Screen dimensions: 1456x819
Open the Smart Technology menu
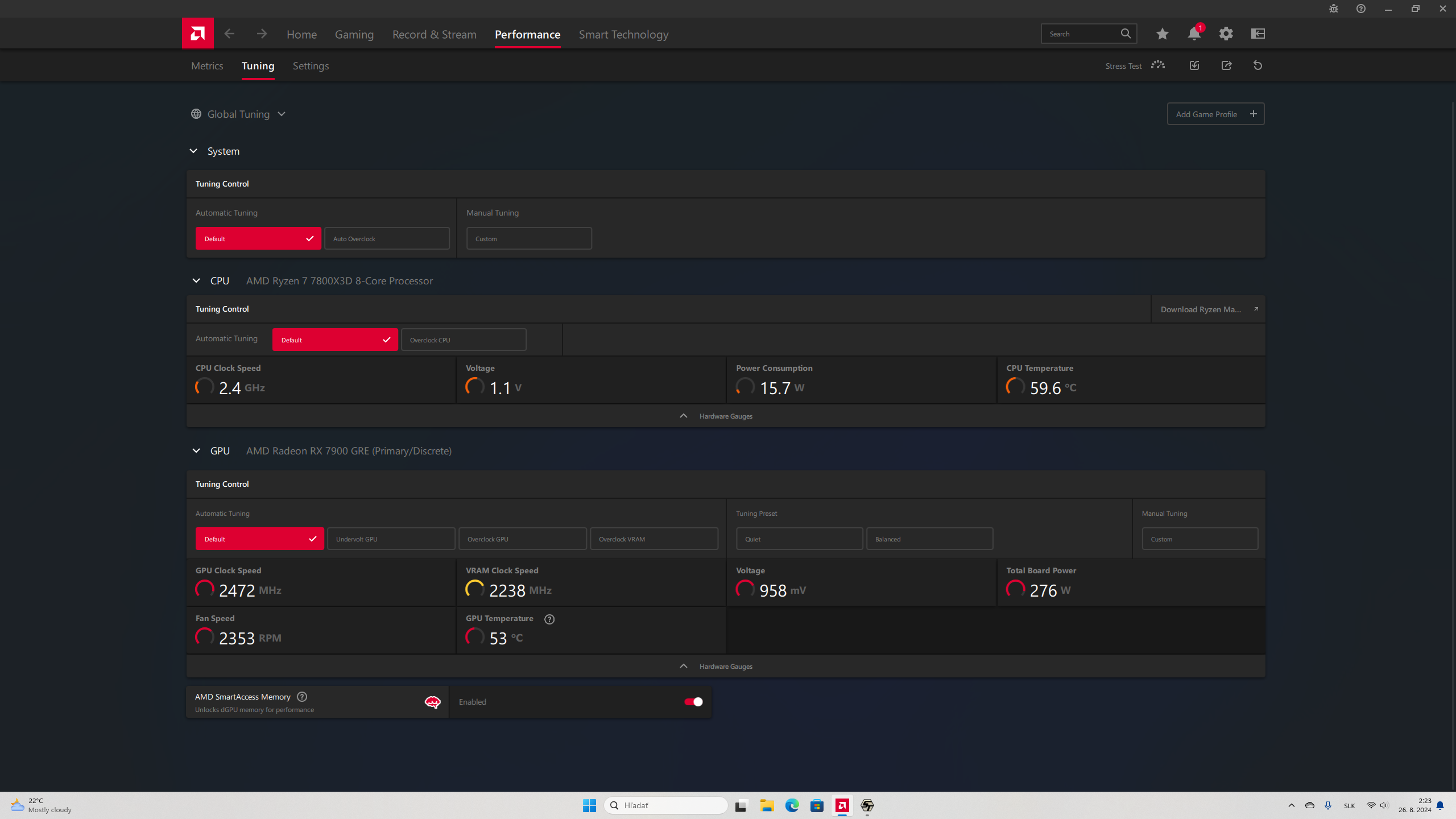[x=623, y=34]
